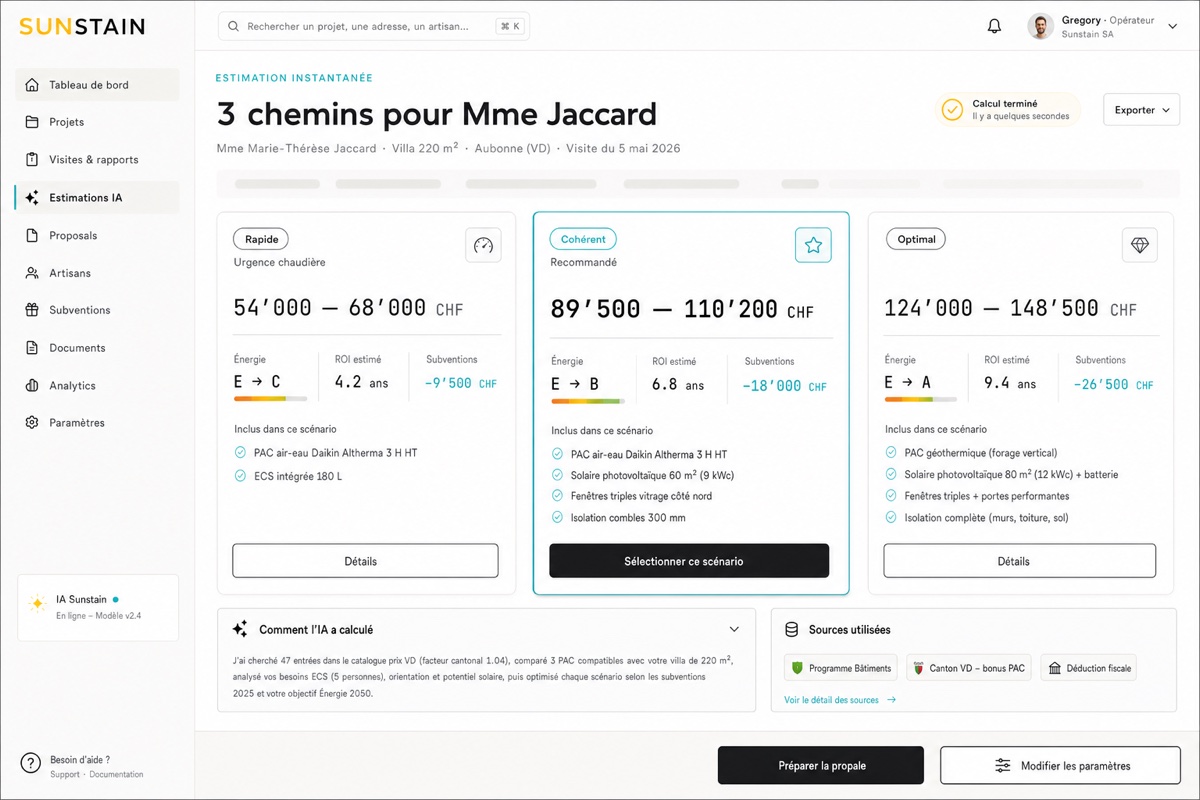Click the E → B energy bar
Screen dimensions: 1200x800
click(588, 401)
